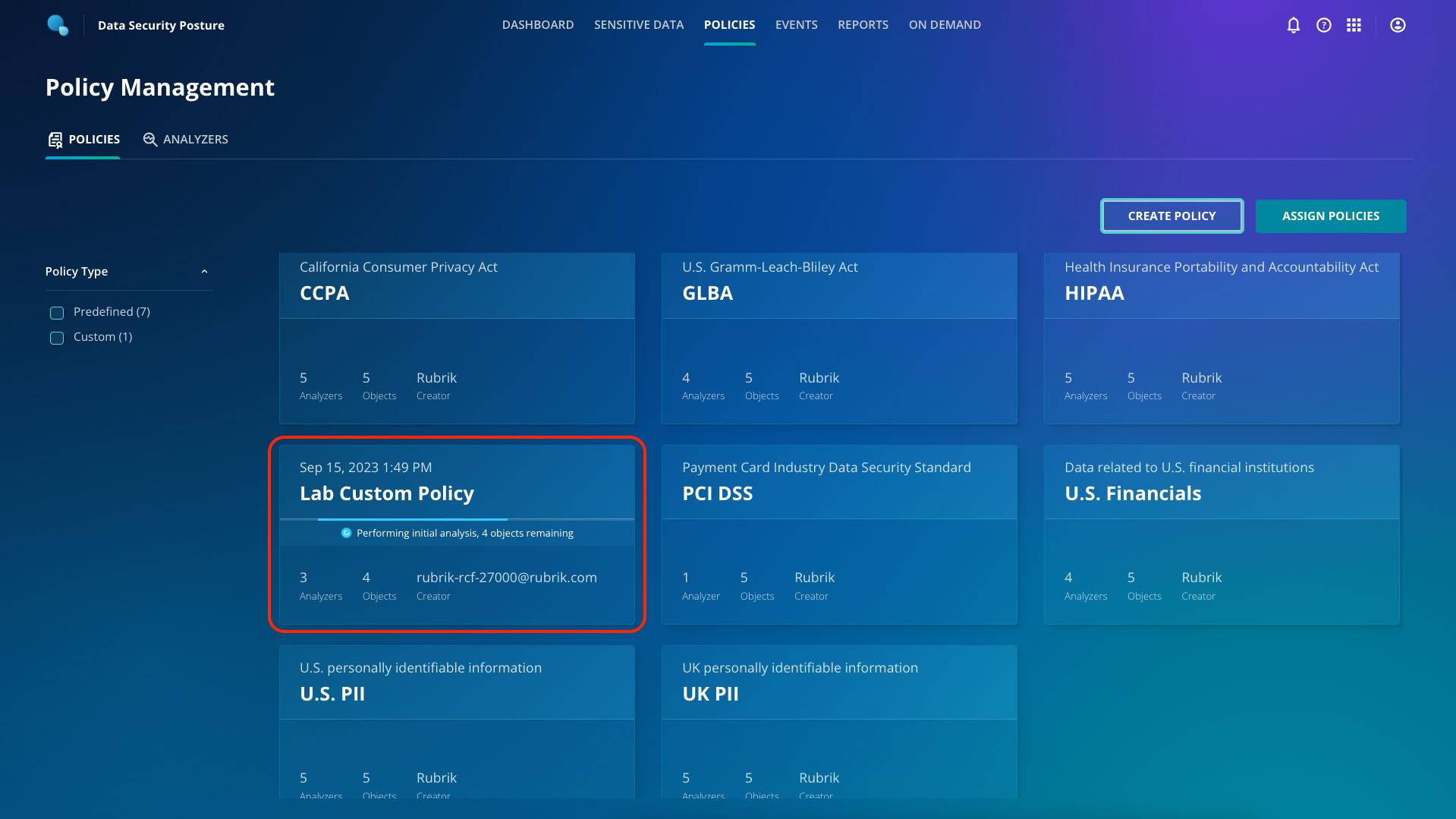Open the notifications bell

1293,25
